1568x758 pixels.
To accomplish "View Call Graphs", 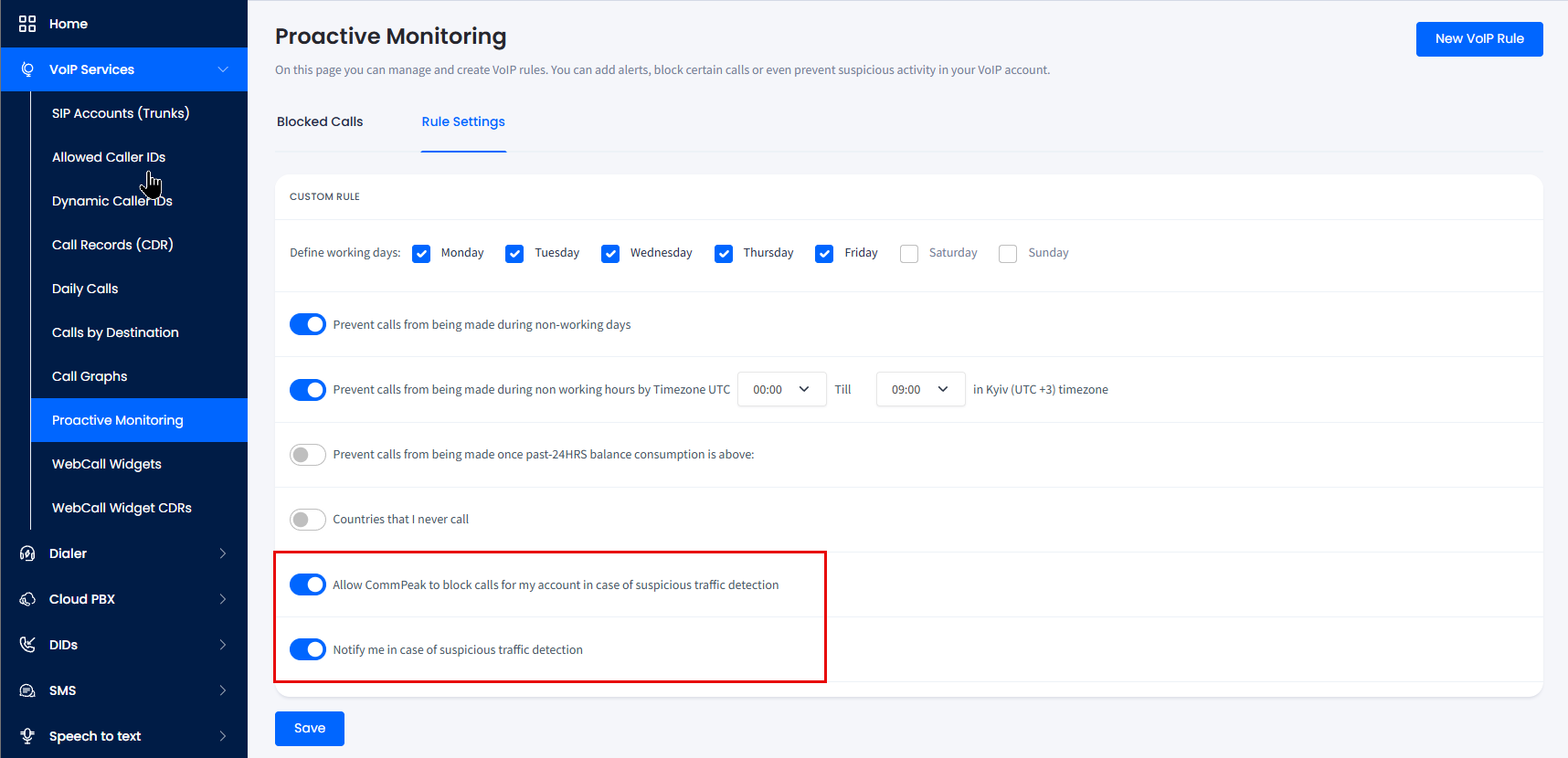I will pyautogui.click(x=90, y=376).
